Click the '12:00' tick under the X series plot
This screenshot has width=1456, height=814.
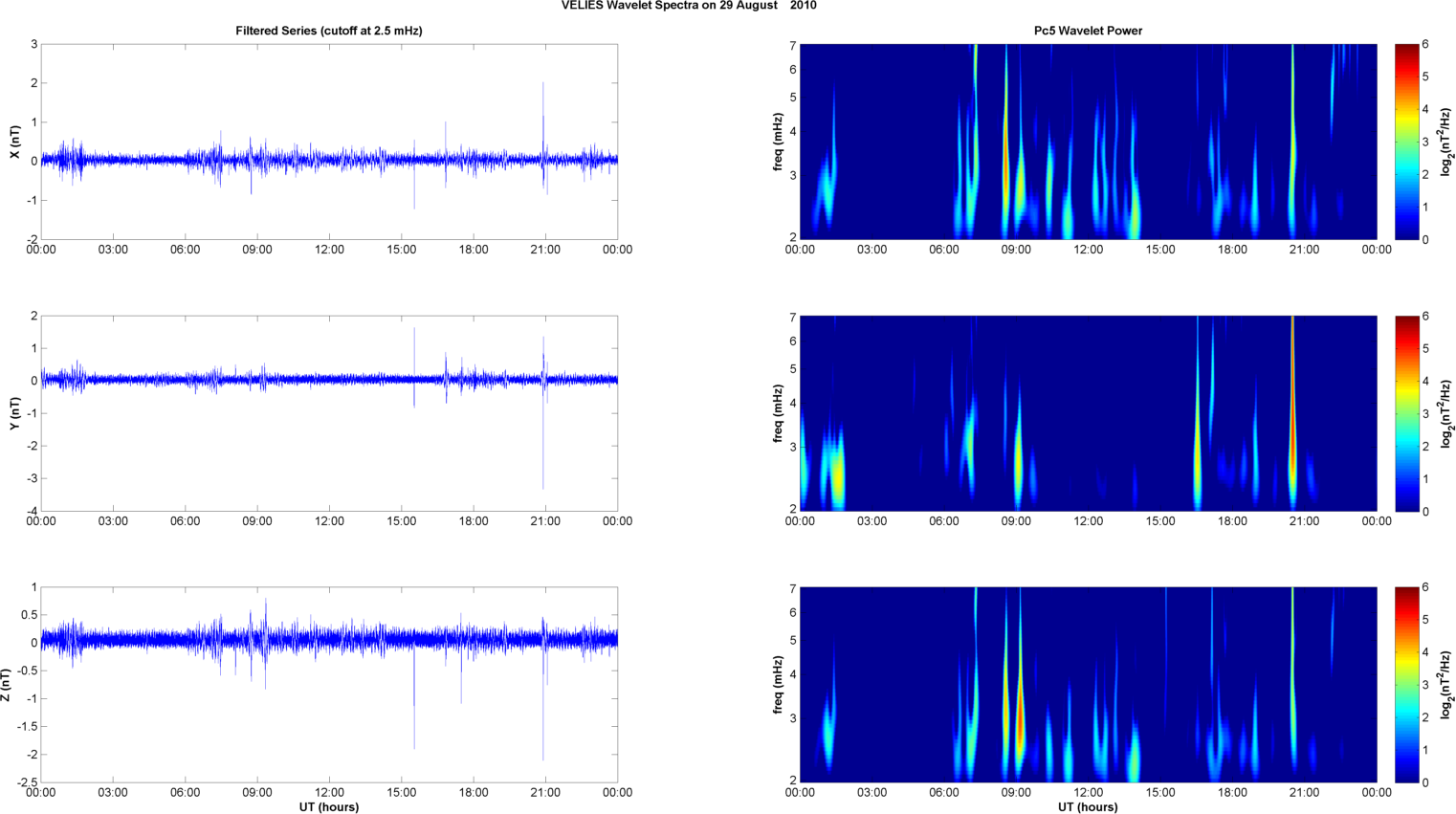coord(329,250)
